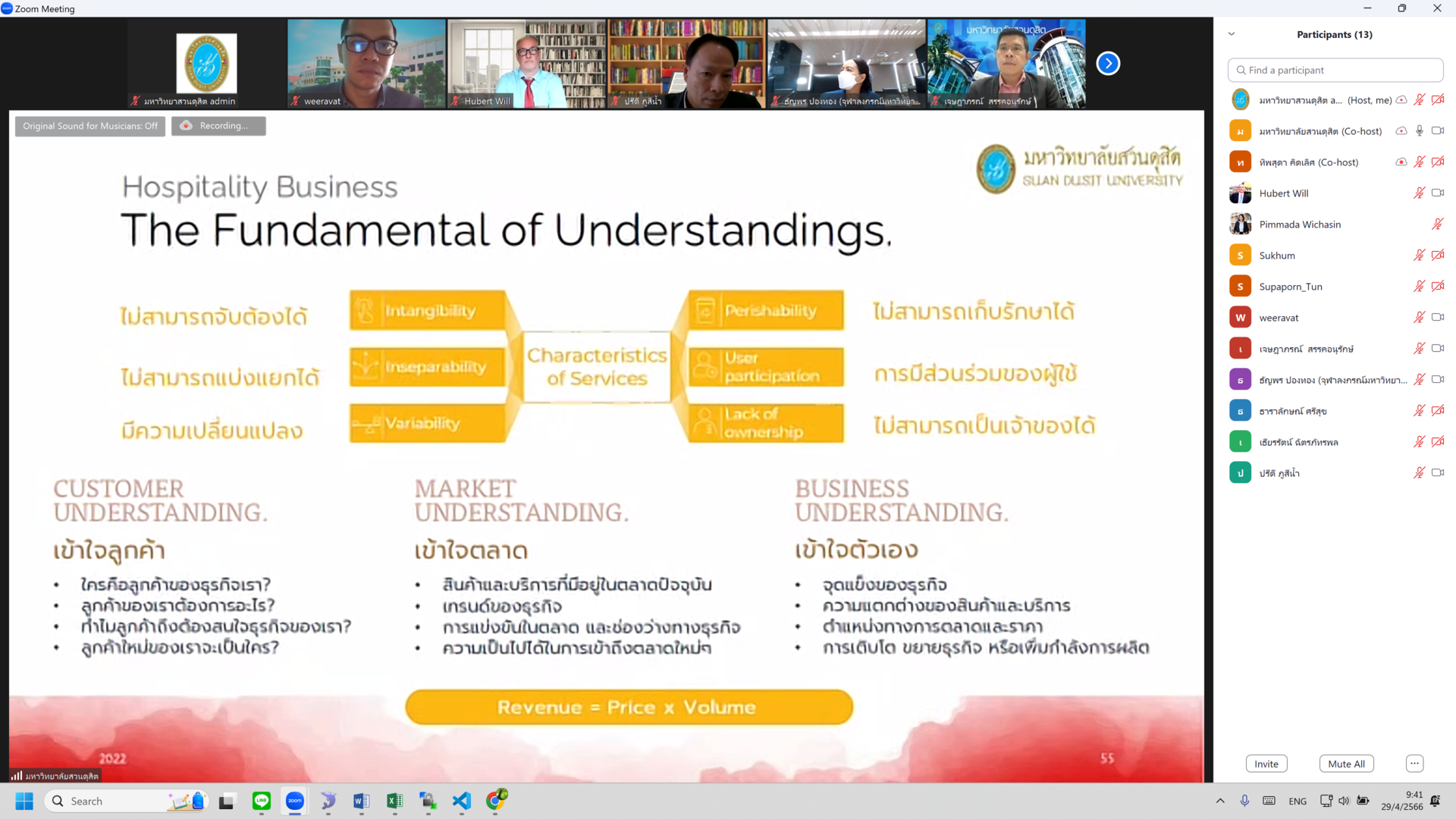The width and height of the screenshot is (1456, 819).
Task: Toggle video for Supaporn_Tun
Action: coord(1437,287)
